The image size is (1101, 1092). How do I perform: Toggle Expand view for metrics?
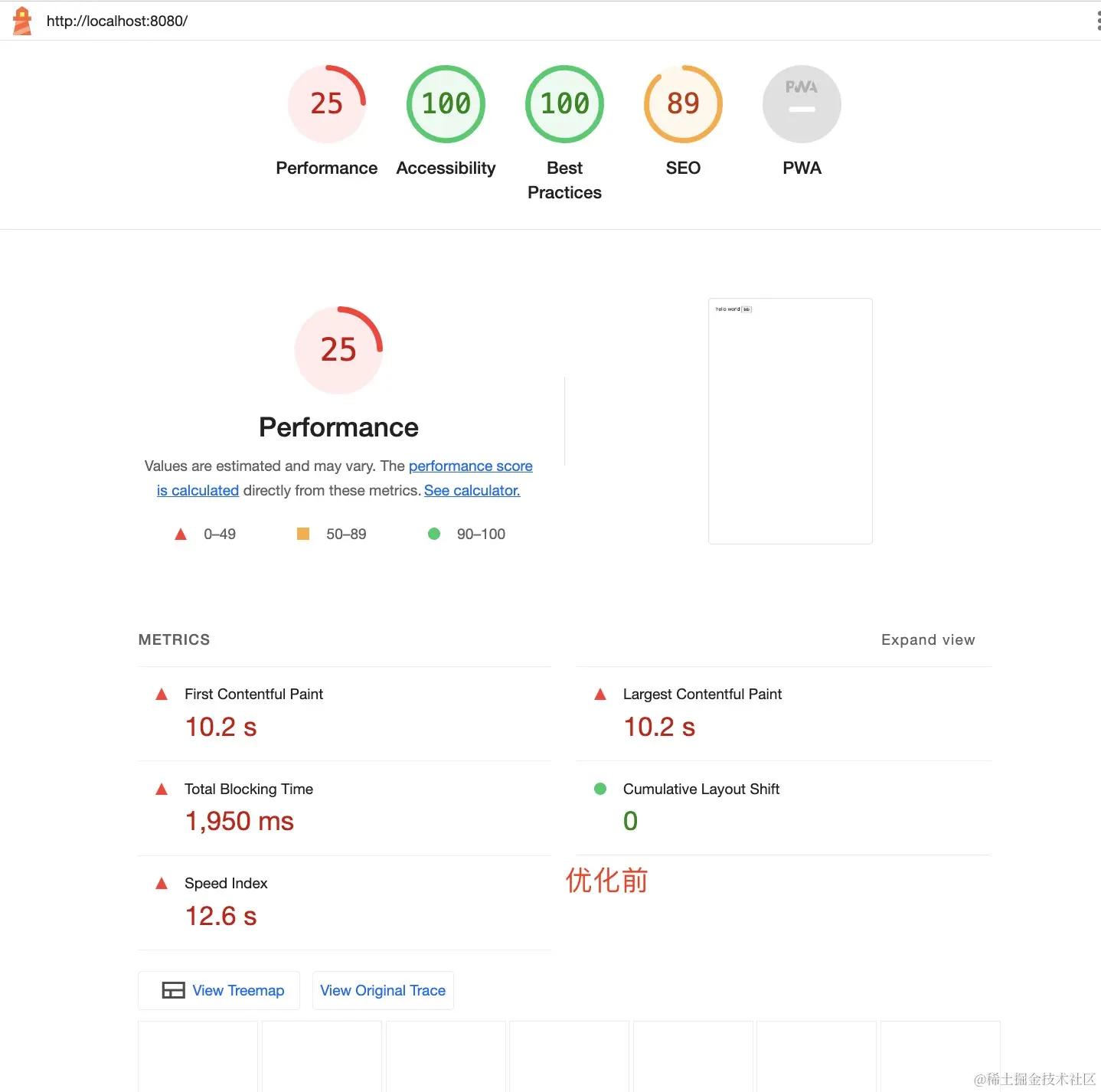click(928, 639)
